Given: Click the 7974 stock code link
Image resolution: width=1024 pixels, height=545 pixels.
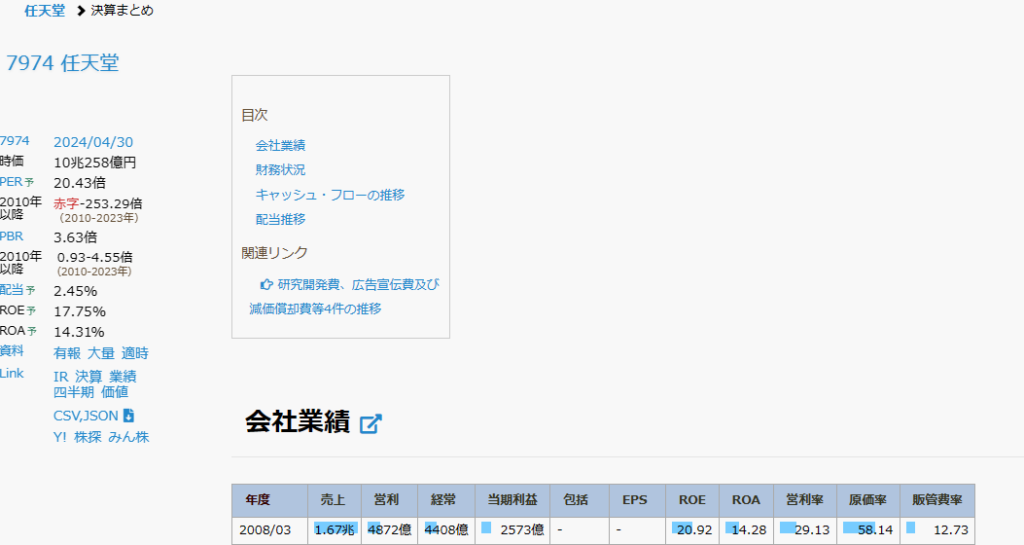Looking at the screenshot, I should (x=14, y=141).
